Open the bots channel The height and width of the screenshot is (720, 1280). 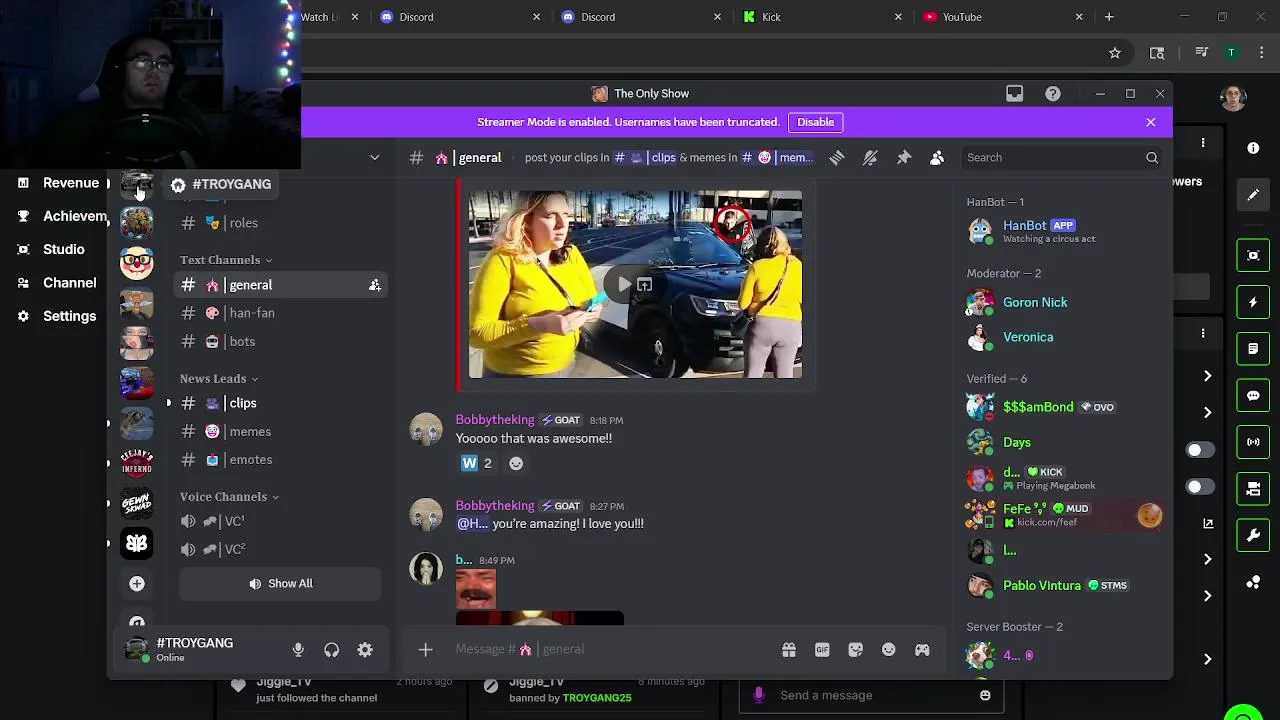(x=281, y=341)
